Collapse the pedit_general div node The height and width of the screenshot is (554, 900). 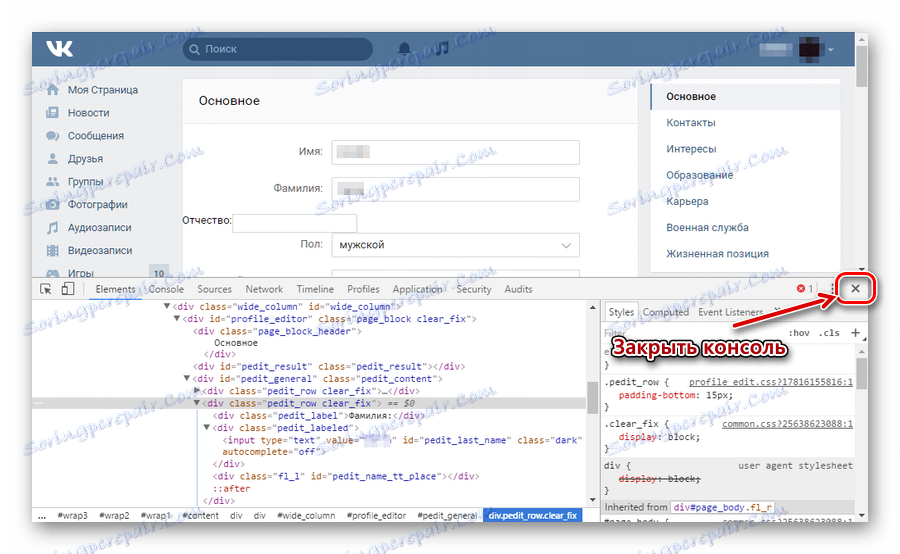(x=187, y=378)
